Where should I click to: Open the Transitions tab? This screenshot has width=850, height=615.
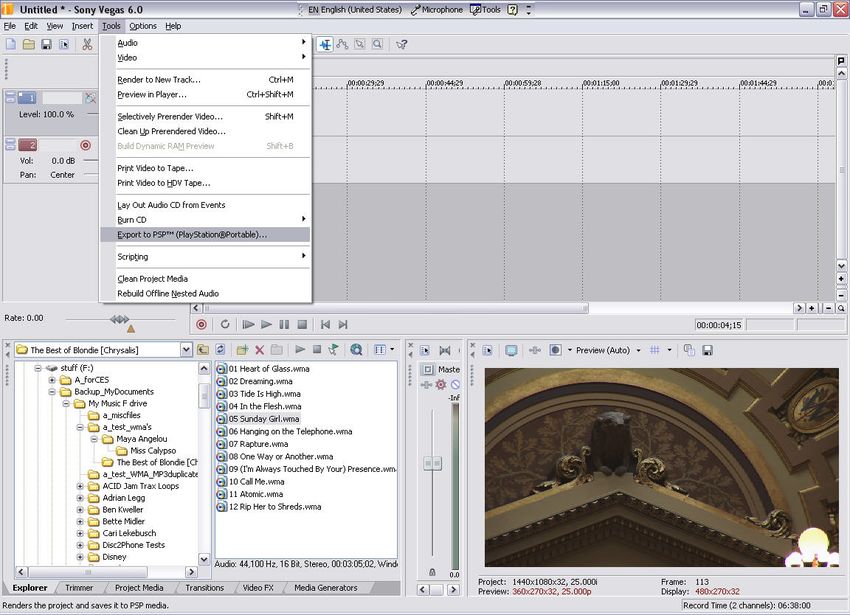204,588
